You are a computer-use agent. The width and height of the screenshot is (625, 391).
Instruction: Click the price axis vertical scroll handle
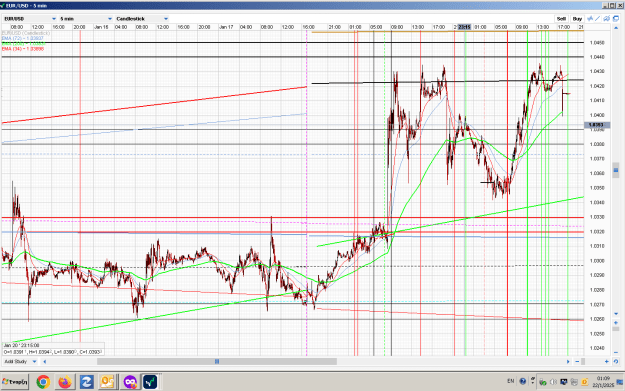click(x=616, y=170)
